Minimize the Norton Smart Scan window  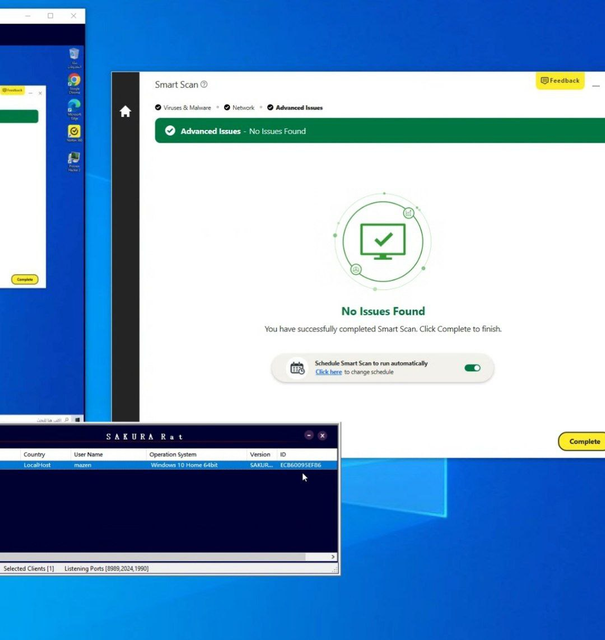(x=596, y=86)
